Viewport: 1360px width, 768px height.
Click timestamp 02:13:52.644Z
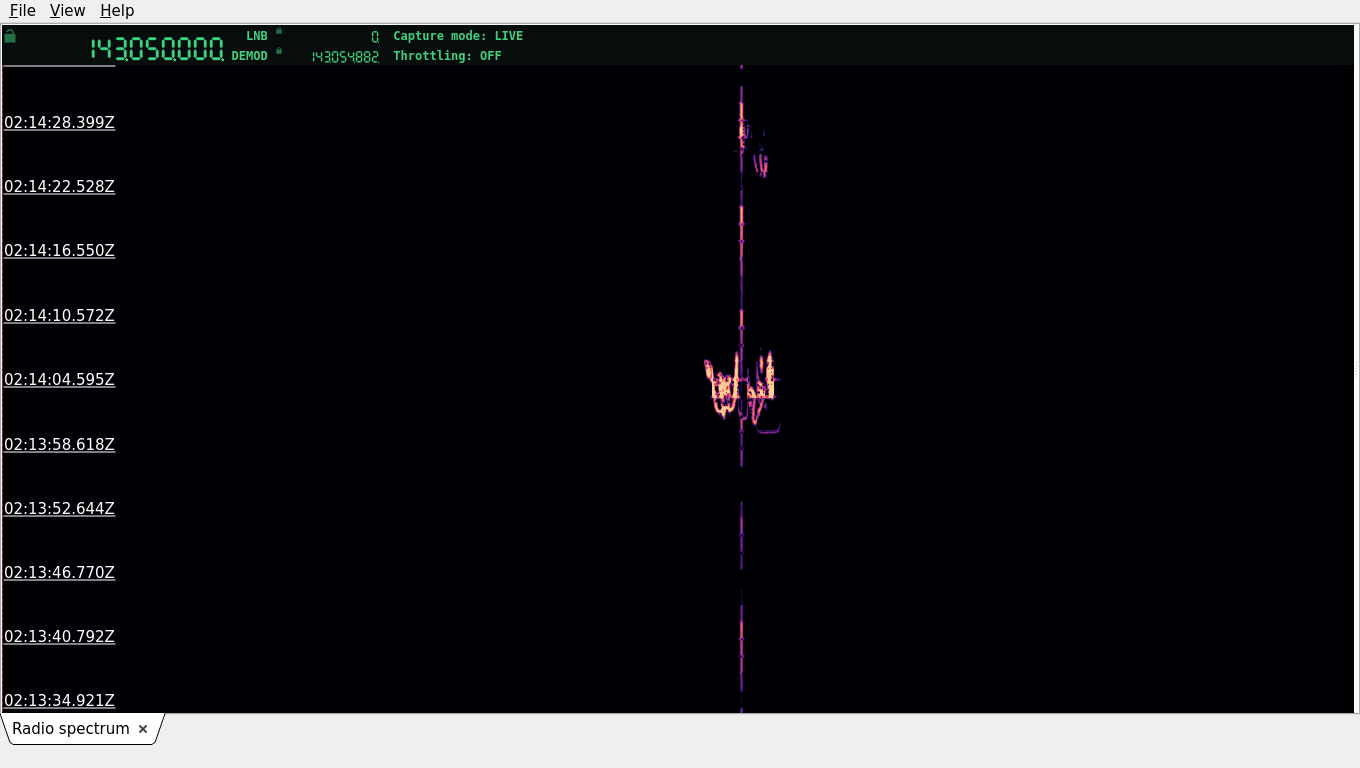59,509
